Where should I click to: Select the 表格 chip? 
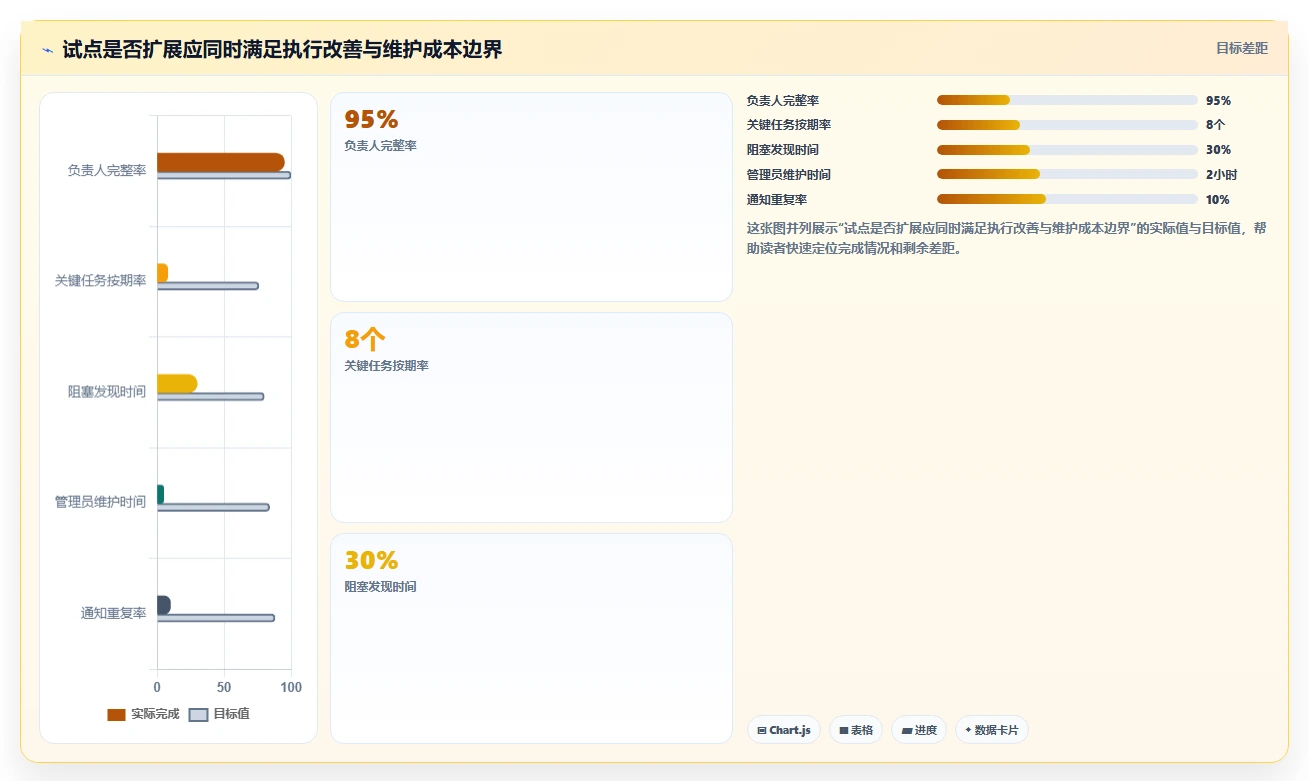point(856,730)
